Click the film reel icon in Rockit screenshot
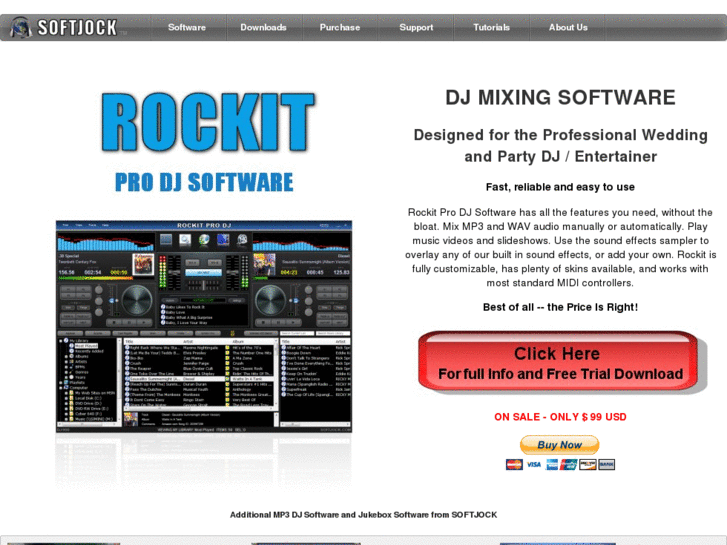This screenshot has height=545, width=727. [242, 239]
